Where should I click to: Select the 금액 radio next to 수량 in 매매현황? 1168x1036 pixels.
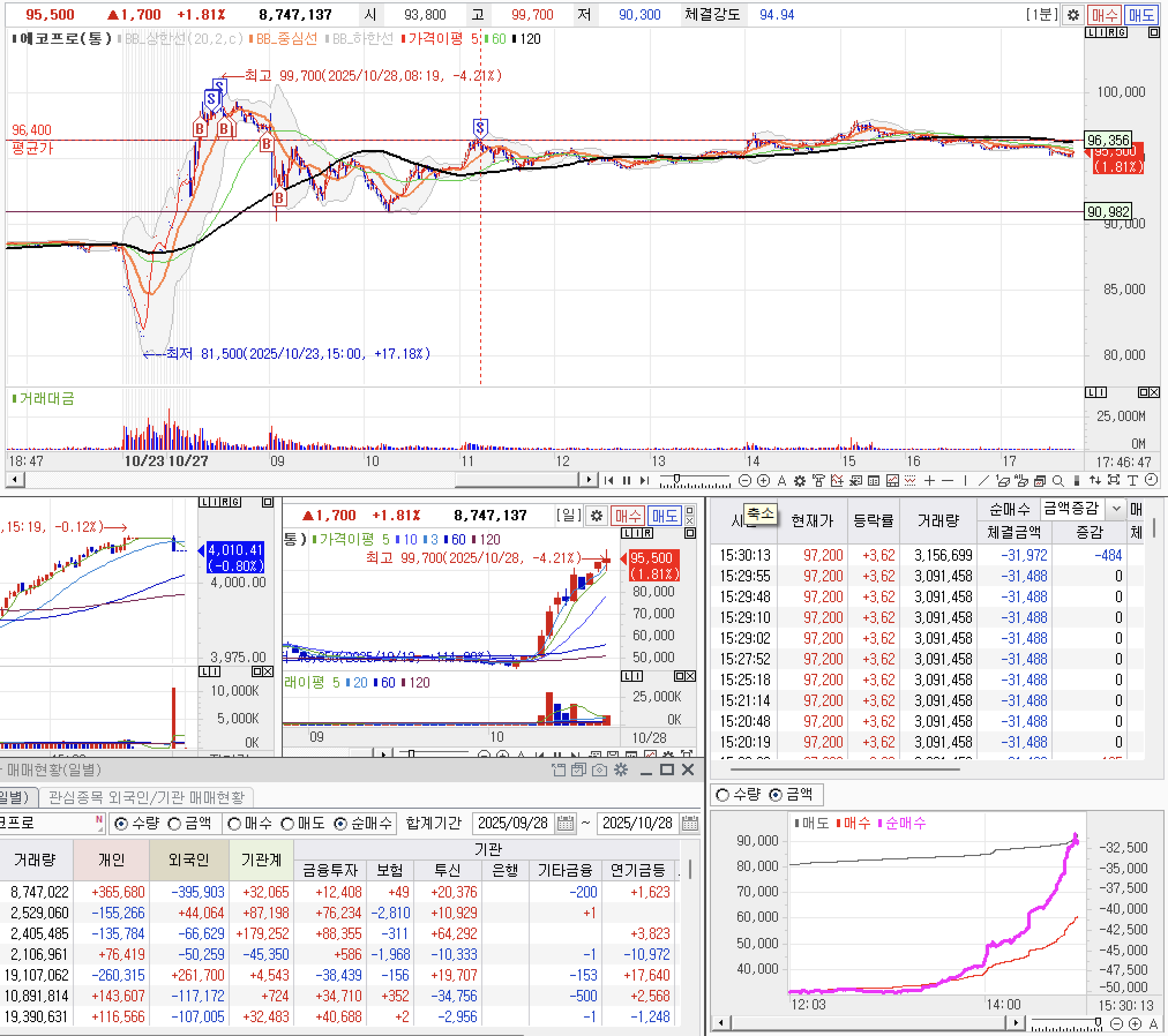pyautogui.click(x=175, y=824)
